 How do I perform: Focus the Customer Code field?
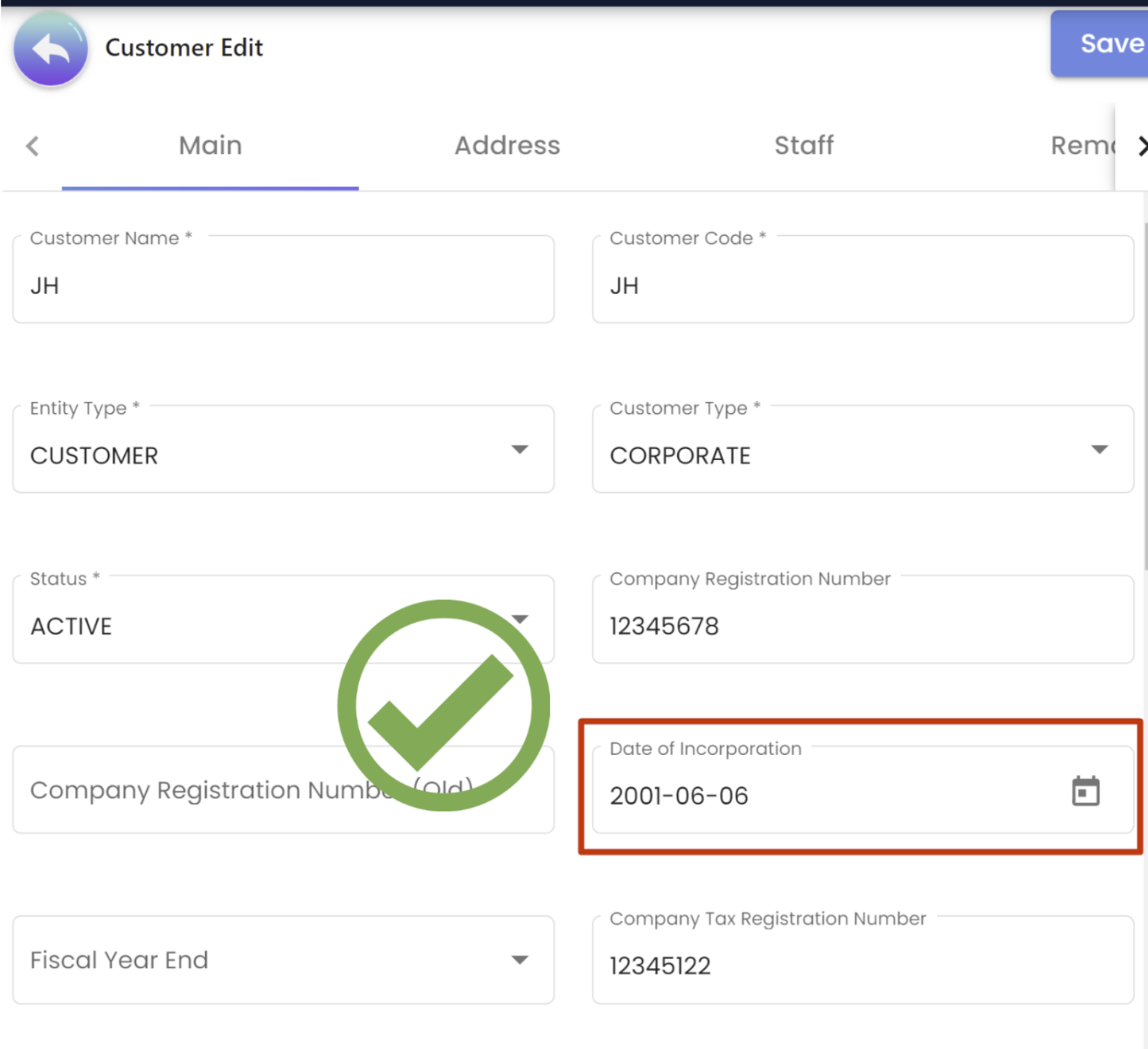[x=862, y=286]
